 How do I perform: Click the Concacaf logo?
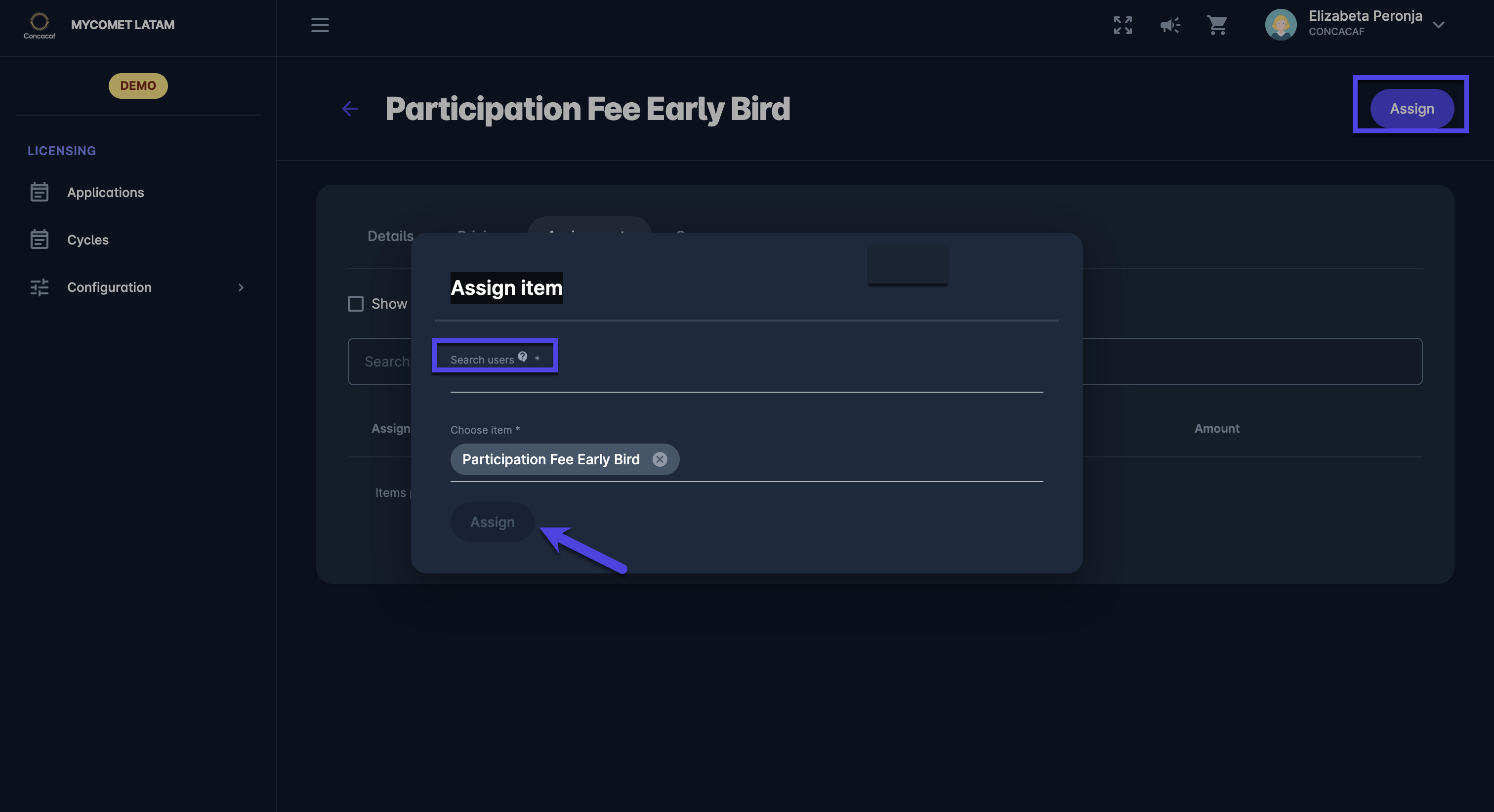(39, 25)
